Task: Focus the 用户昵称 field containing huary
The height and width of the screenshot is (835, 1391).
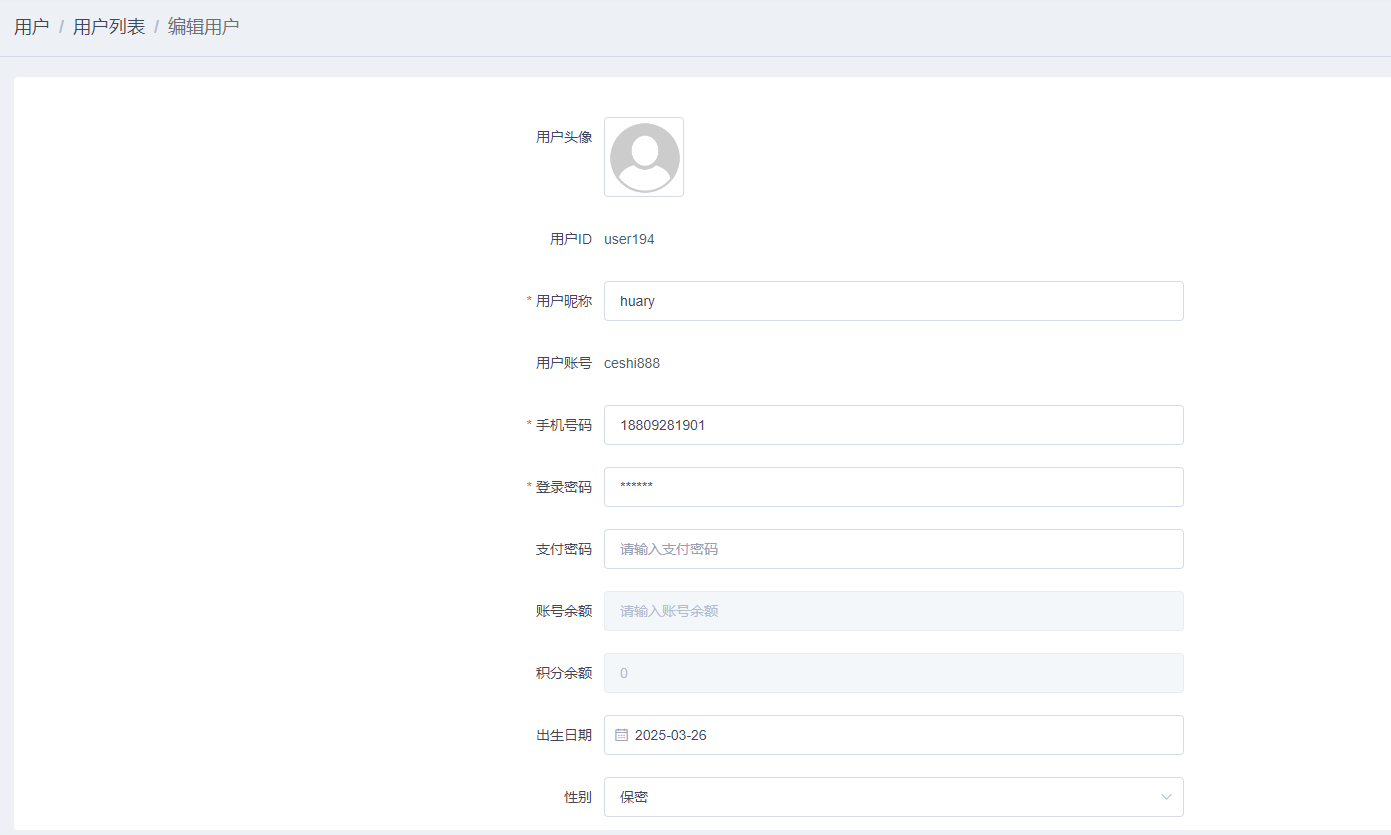Action: (x=893, y=301)
